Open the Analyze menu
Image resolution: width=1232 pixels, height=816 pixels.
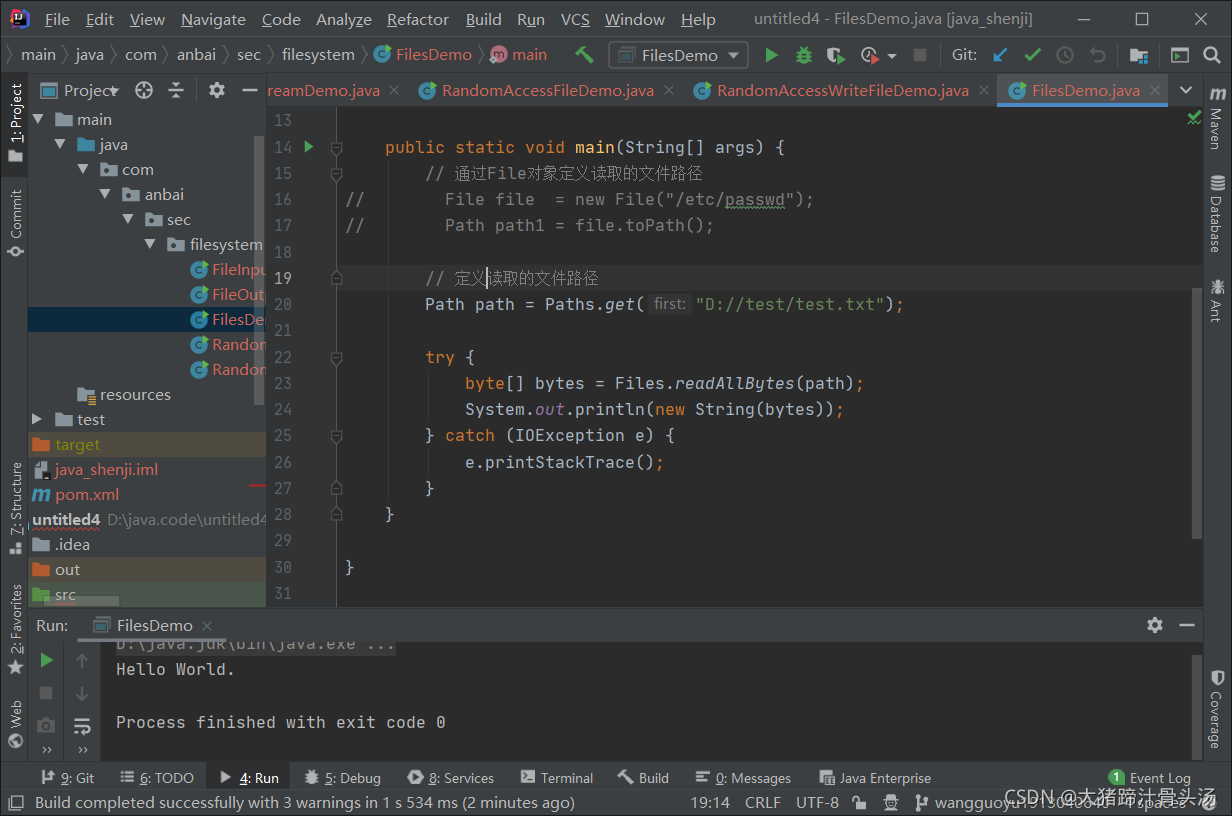click(x=344, y=19)
